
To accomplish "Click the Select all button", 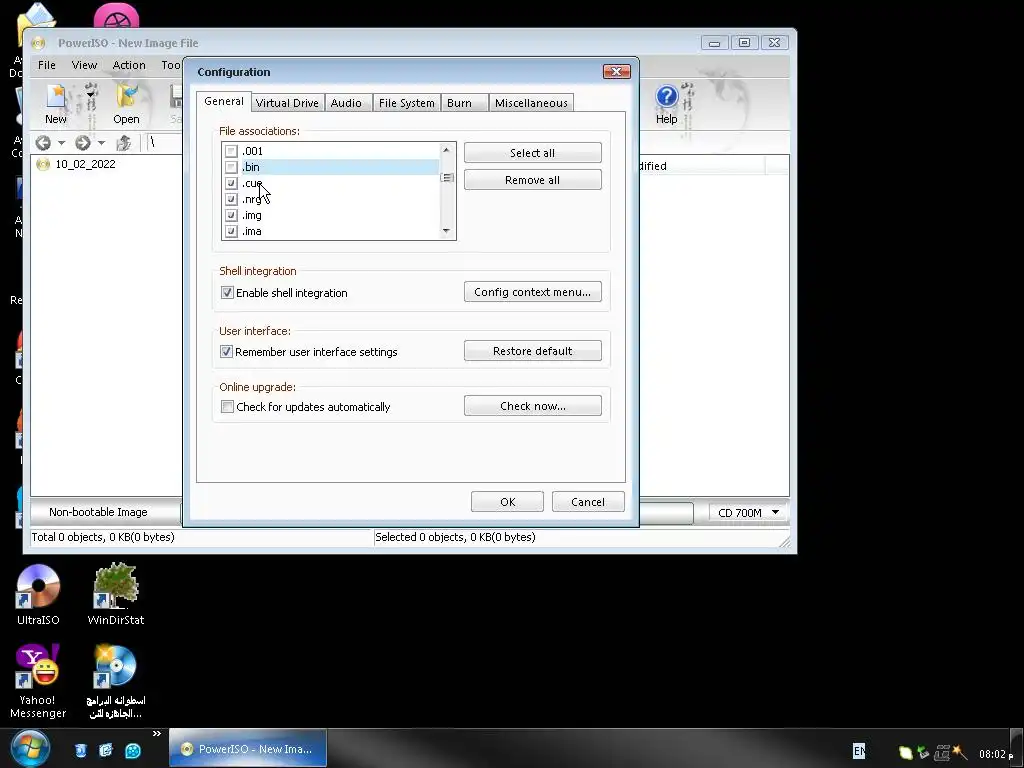I will (532, 153).
